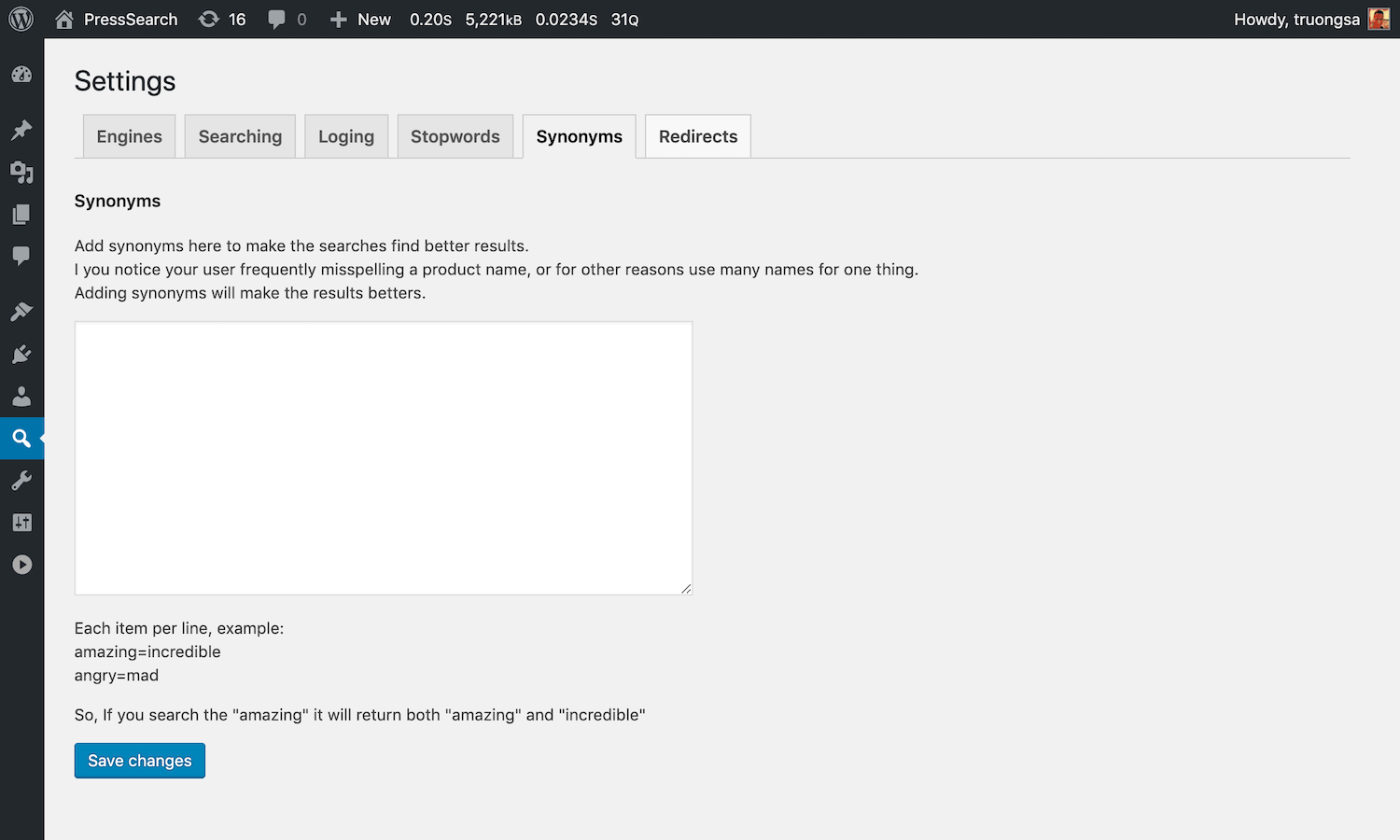Select the active PressSearch magnifier icon
This screenshot has width=1400, height=840.
[x=21, y=438]
